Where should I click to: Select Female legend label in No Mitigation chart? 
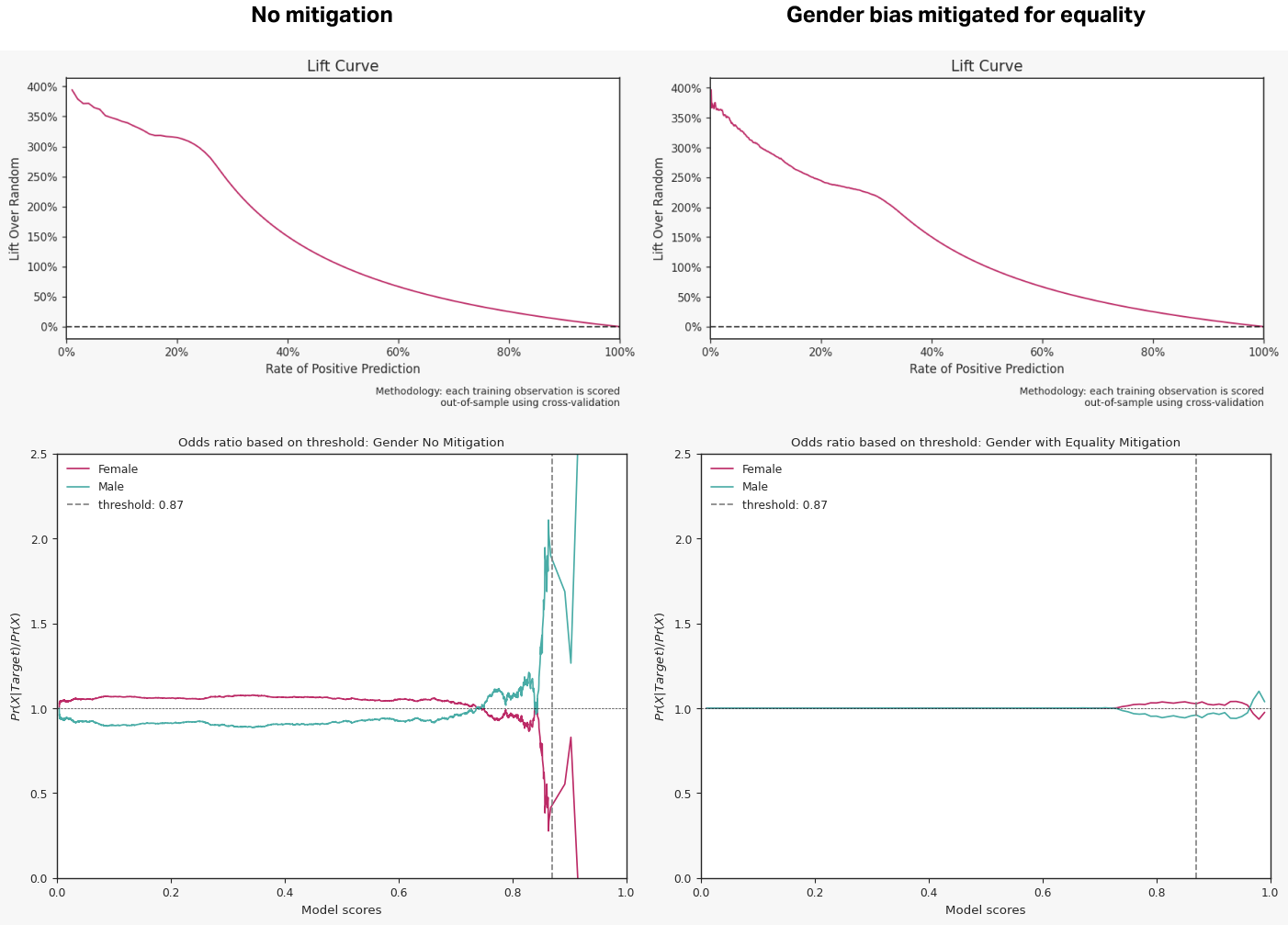(x=118, y=469)
